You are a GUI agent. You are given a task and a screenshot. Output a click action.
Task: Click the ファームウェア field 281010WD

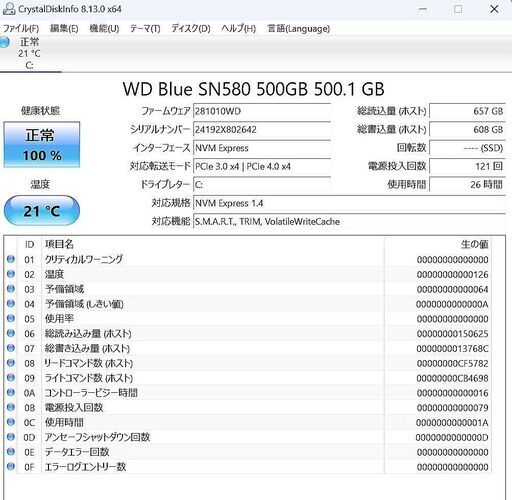point(262,111)
